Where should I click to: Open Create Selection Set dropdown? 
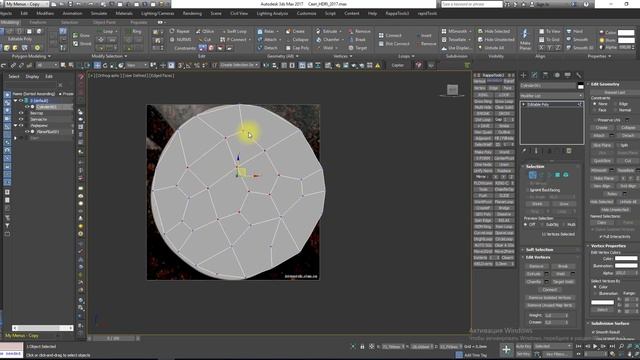click(x=239, y=65)
